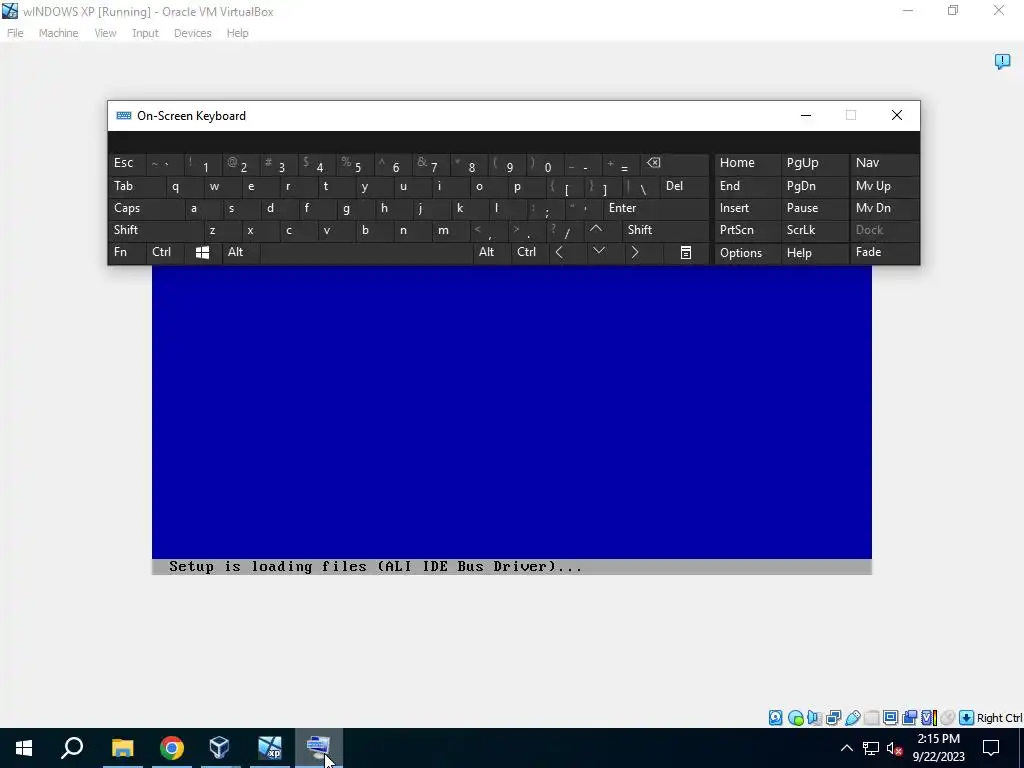Toggle the ScrLk key
Viewport: 1024px width, 768px height.
pos(814,230)
